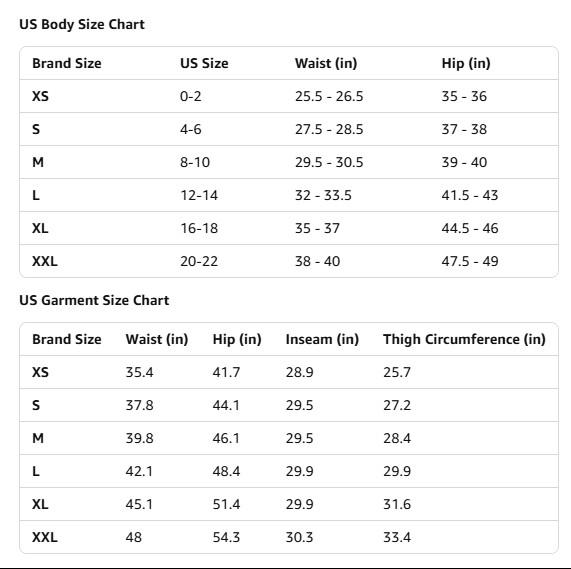Click thigh circumference value 33.4
Image resolution: width=571 pixels, height=569 pixels.
tap(397, 537)
